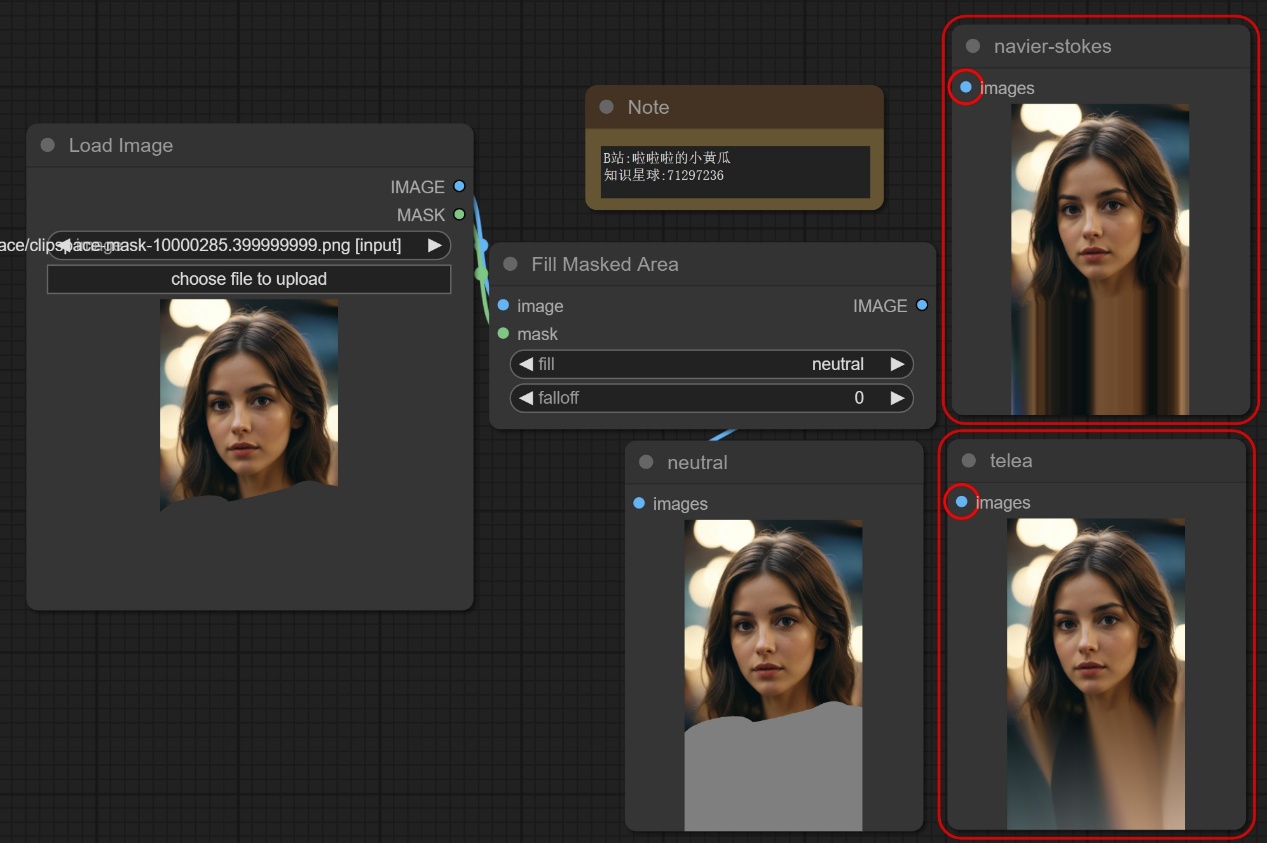
Task: Select next fill mode with right arrow
Action: [897, 364]
